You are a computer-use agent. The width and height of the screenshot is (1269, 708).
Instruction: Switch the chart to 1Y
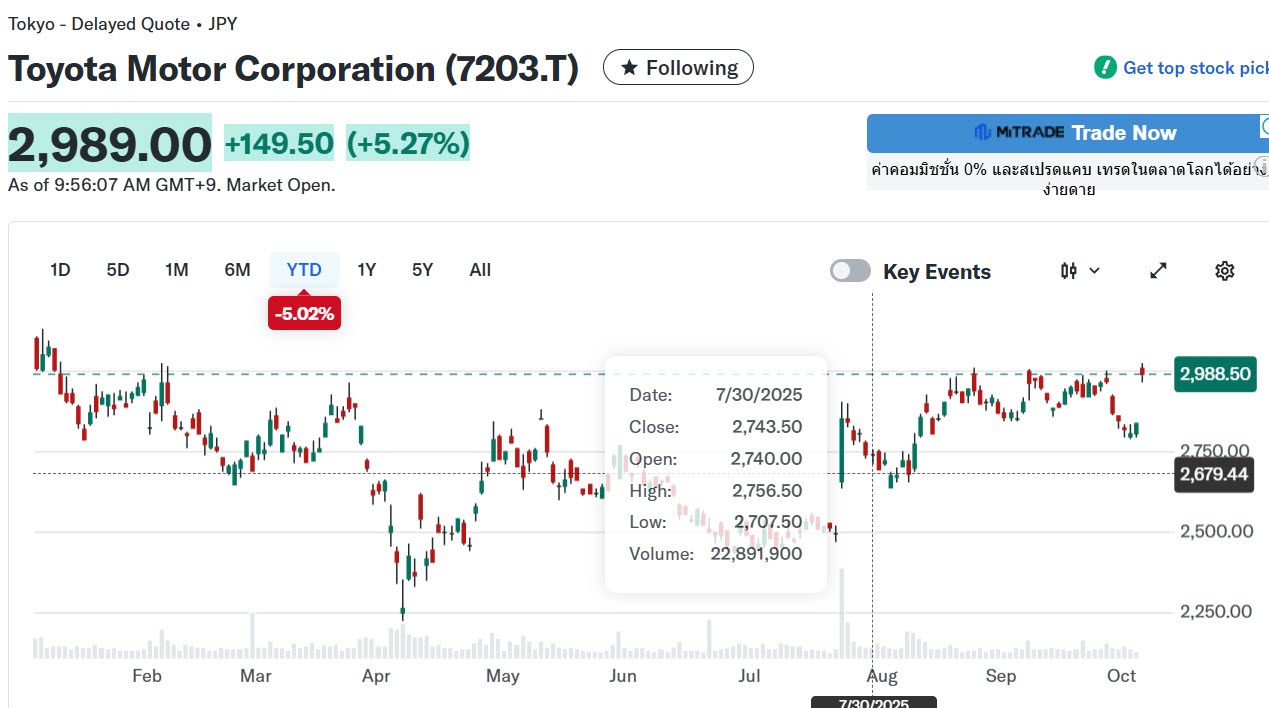tap(367, 270)
